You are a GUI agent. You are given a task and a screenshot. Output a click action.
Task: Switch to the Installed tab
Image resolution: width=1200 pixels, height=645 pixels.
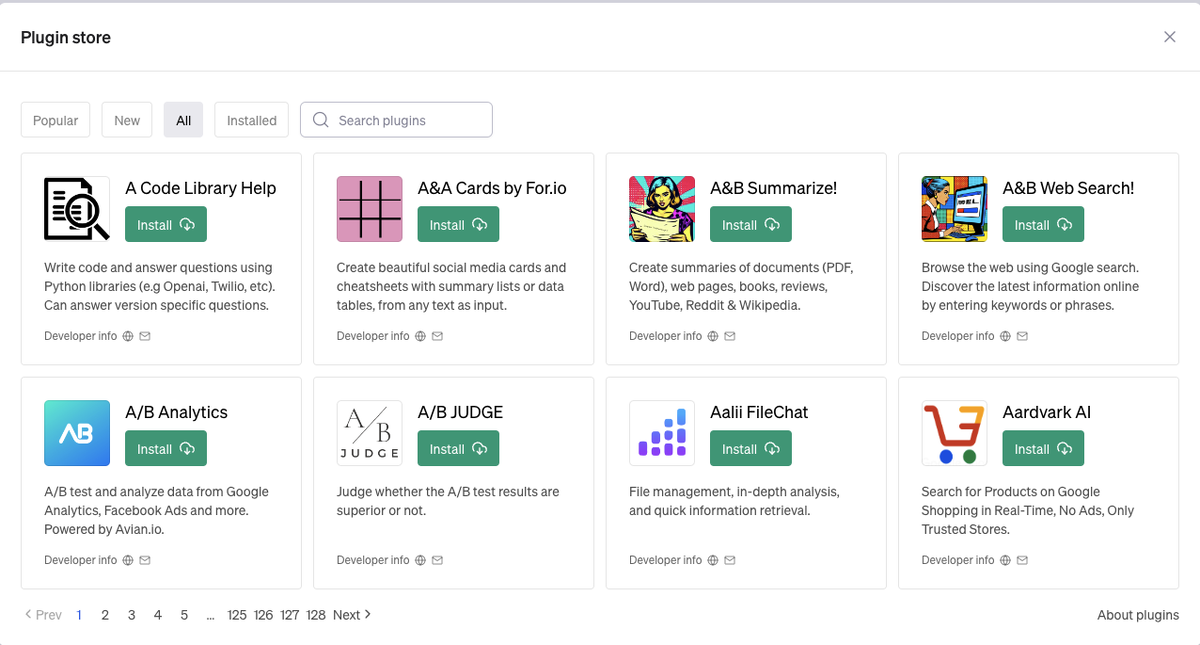tap(252, 120)
